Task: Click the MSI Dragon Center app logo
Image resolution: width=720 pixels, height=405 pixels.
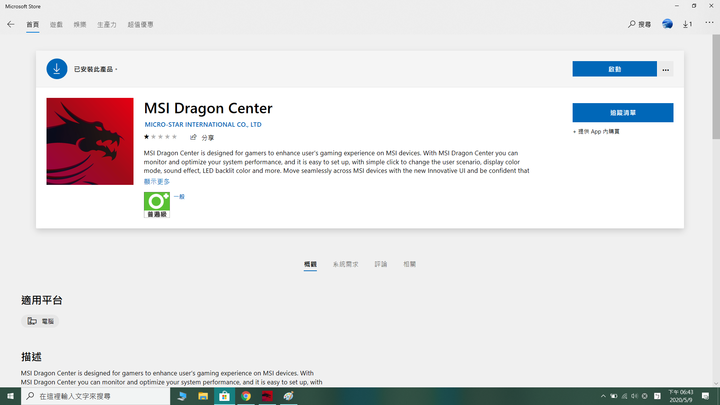Action: tap(90, 141)
